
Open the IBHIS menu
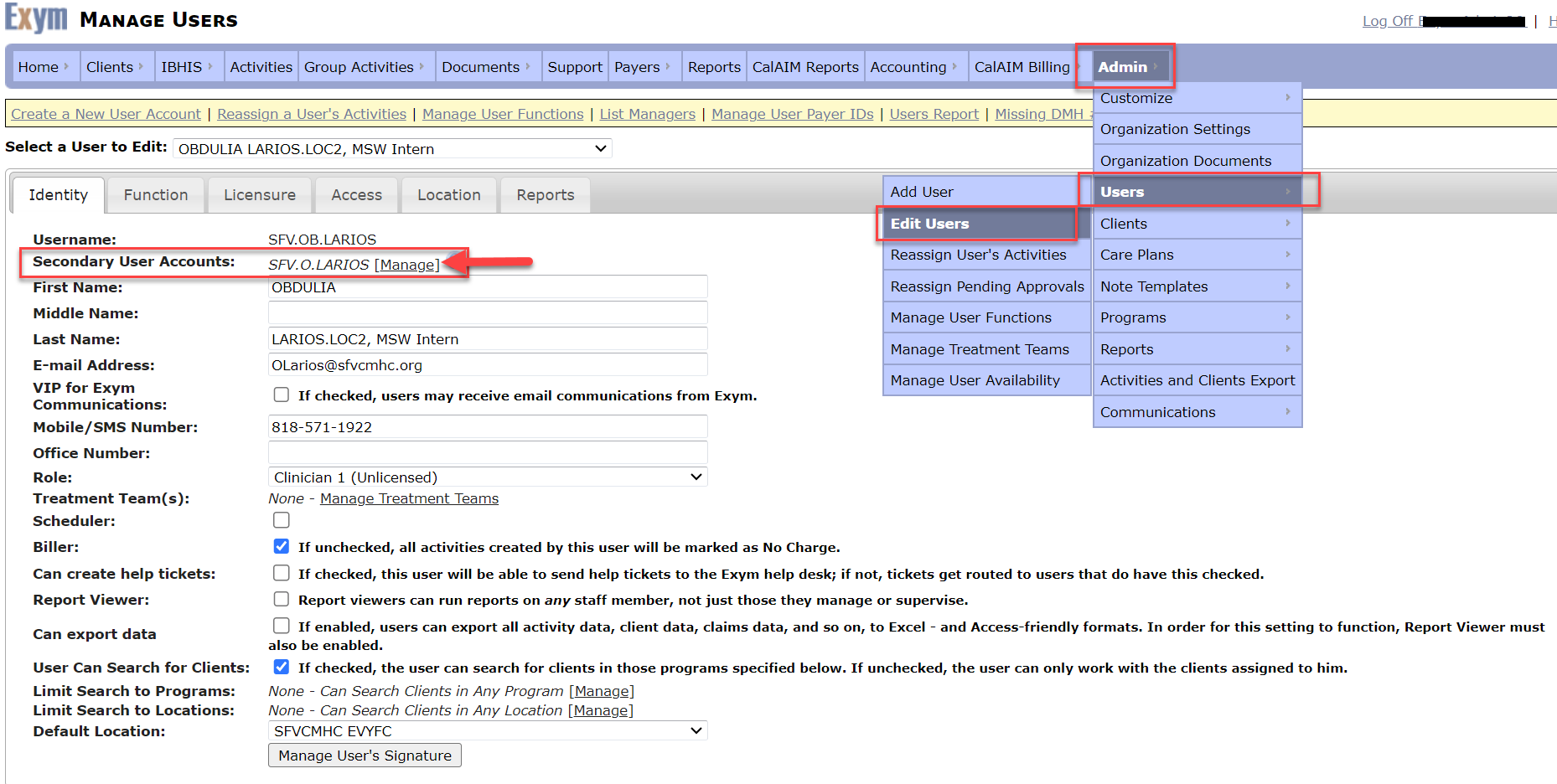click(x=189, y=67)
